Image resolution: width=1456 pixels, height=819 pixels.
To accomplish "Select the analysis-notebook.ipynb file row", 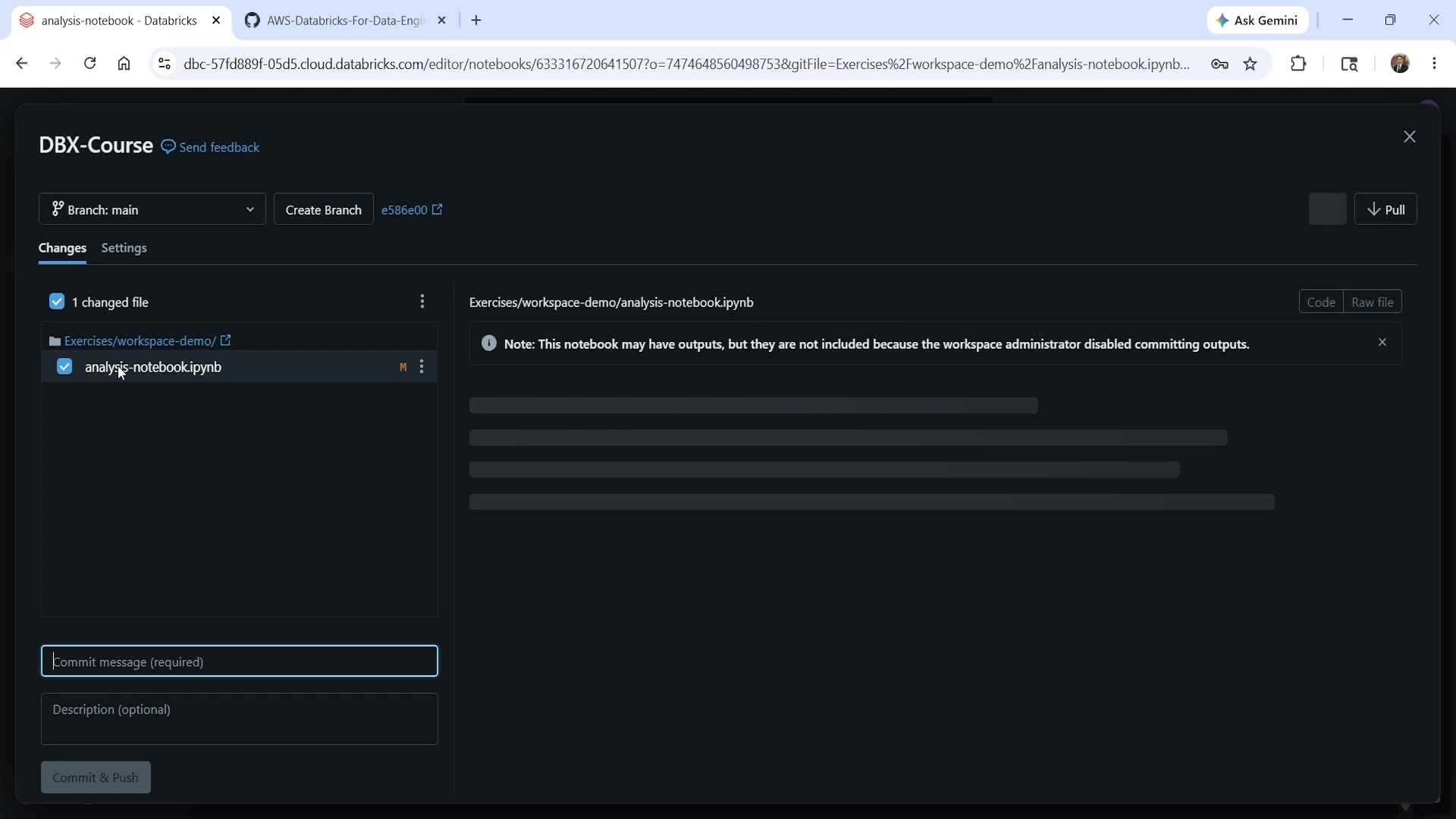I will point(240,367).
